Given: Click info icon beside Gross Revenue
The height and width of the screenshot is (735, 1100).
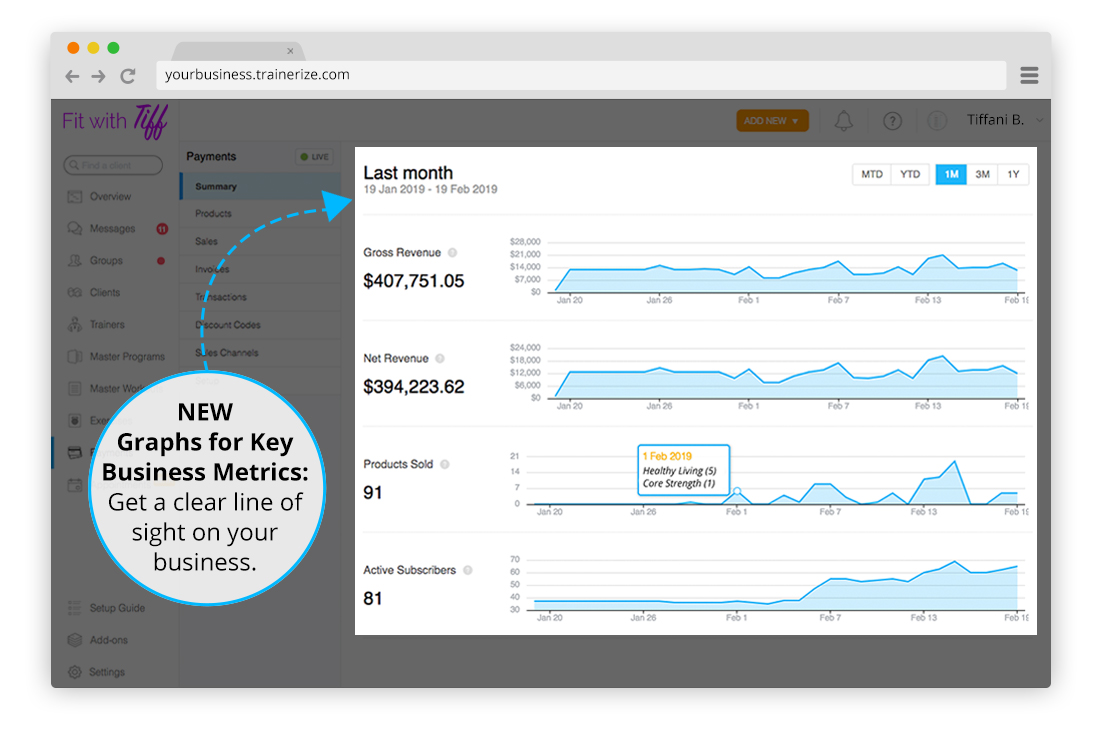Looking at the screenshot, I should [x=453, y=253].
